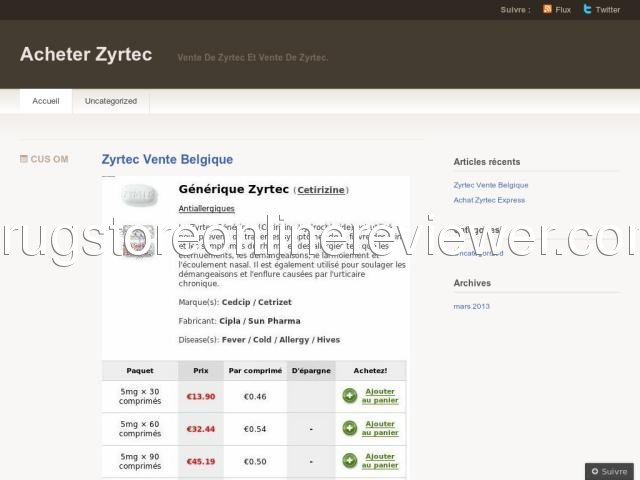The width and height of the screenshot is (640, 480).
Task: Click the Générique Zyrtec heading
Action: (233, 189)
